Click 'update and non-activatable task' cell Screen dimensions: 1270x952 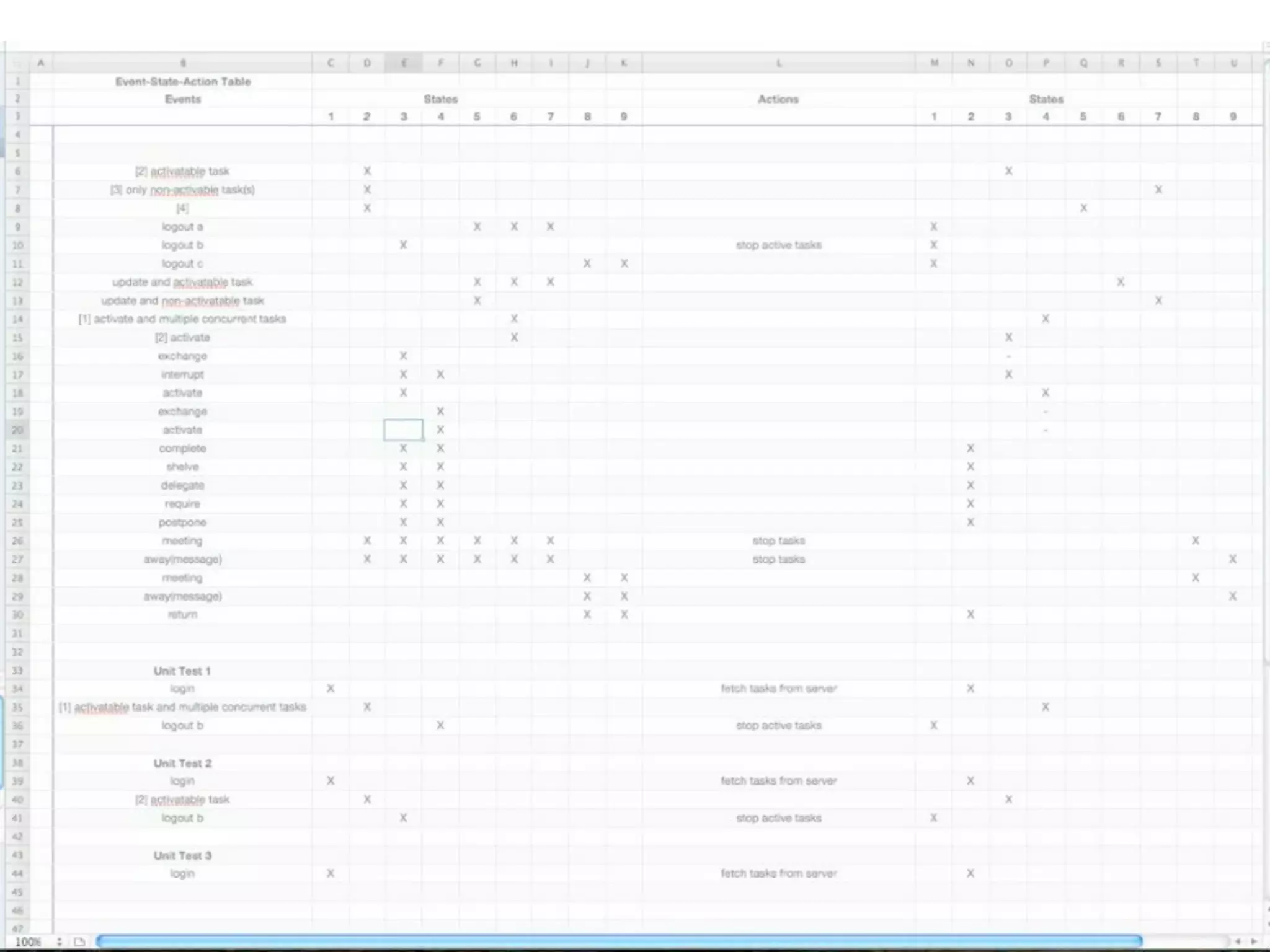[182, 301]
